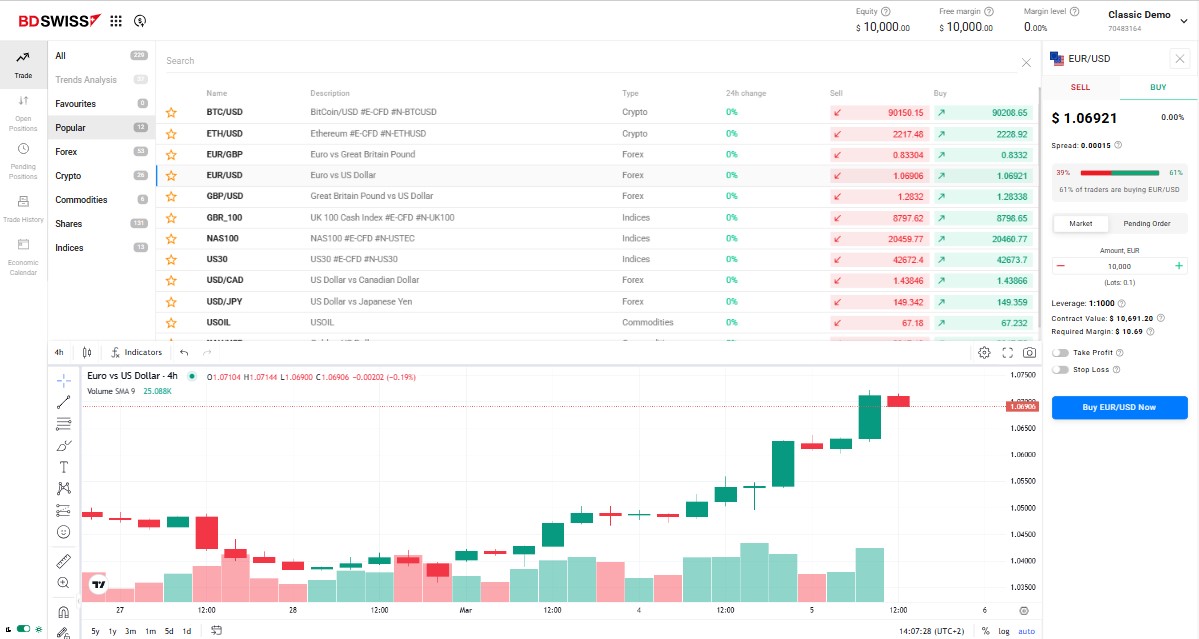The height and width of the screenshot is (639, 1199).
Task: Open the candlestick chart type selector
Action: coord(87,352)
